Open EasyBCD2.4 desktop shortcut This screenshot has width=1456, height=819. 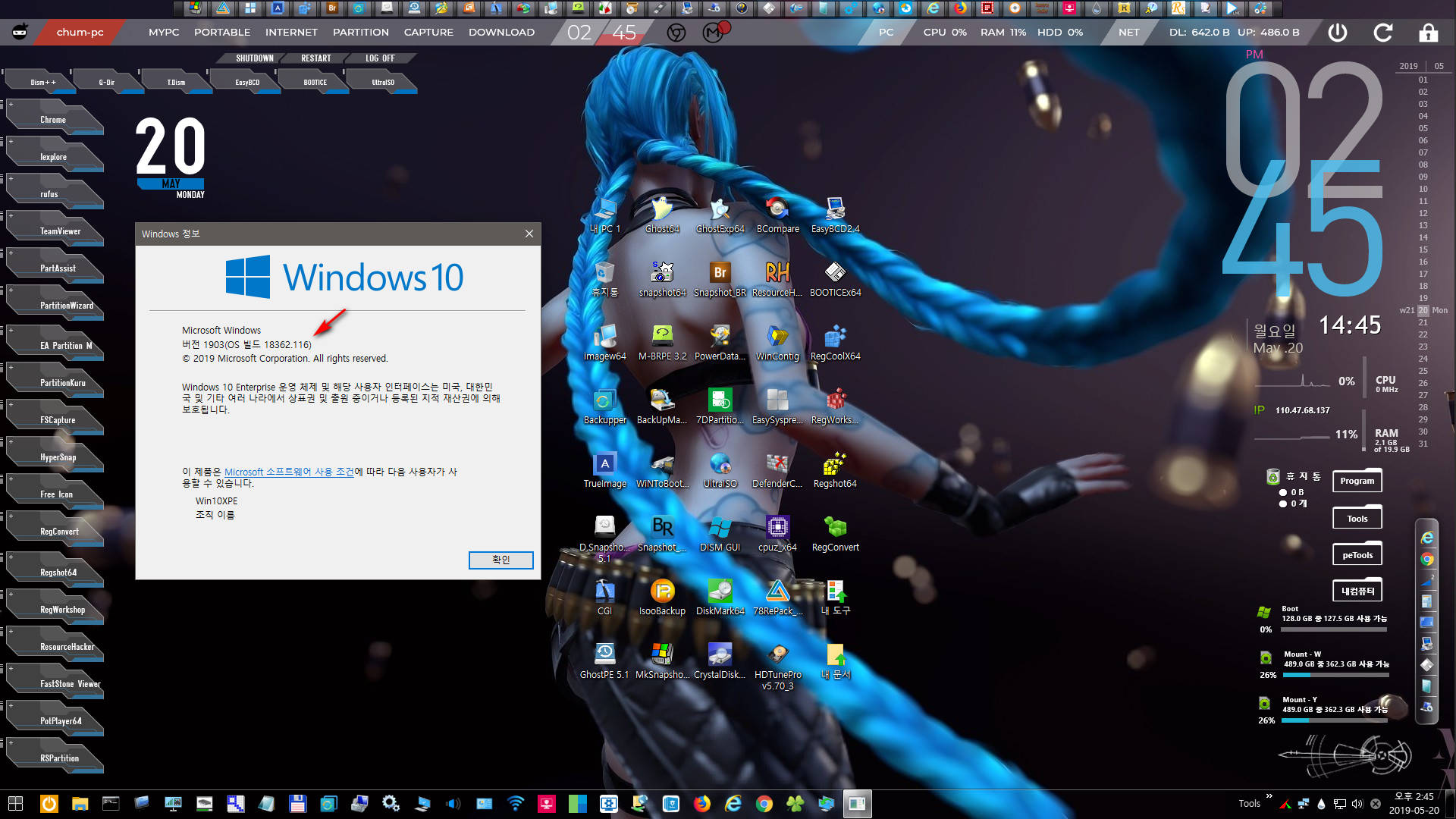pyautogui.click(x=835, y=215)
